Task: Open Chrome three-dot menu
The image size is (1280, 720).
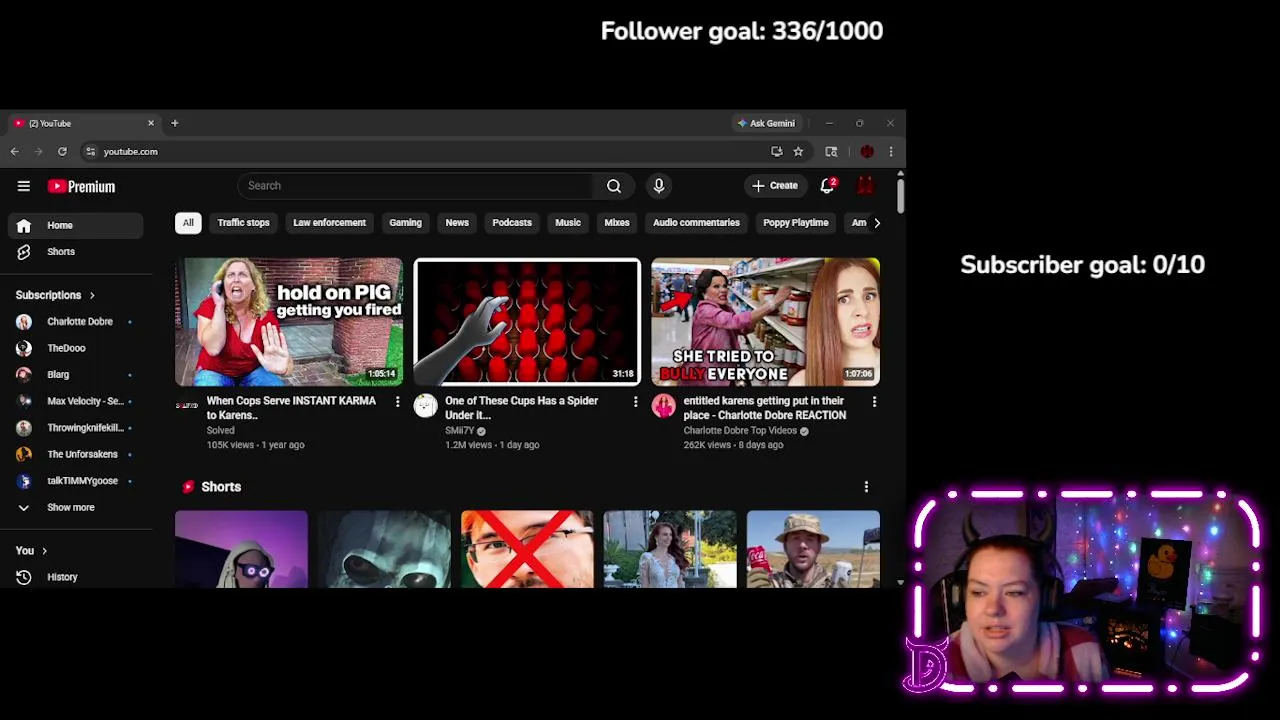Action: [891, 152]
